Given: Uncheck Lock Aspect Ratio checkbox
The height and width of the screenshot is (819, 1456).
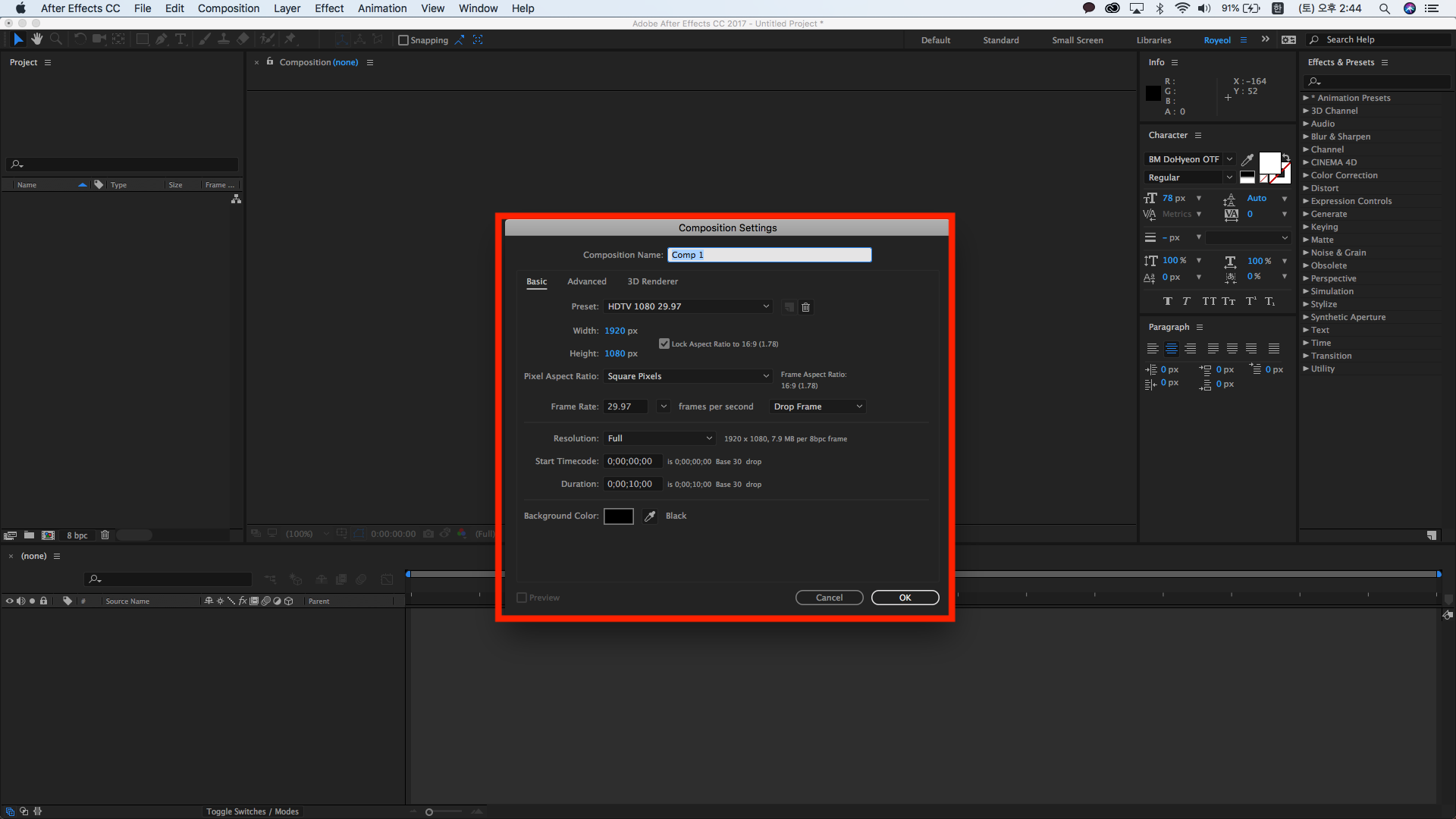Looking at the screenshot, I should 664,344.
